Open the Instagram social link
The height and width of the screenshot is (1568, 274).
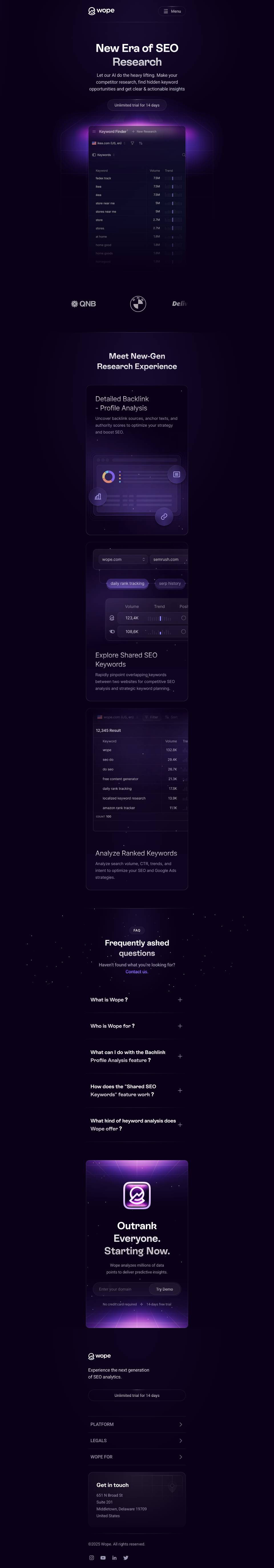click(92, 1558)
